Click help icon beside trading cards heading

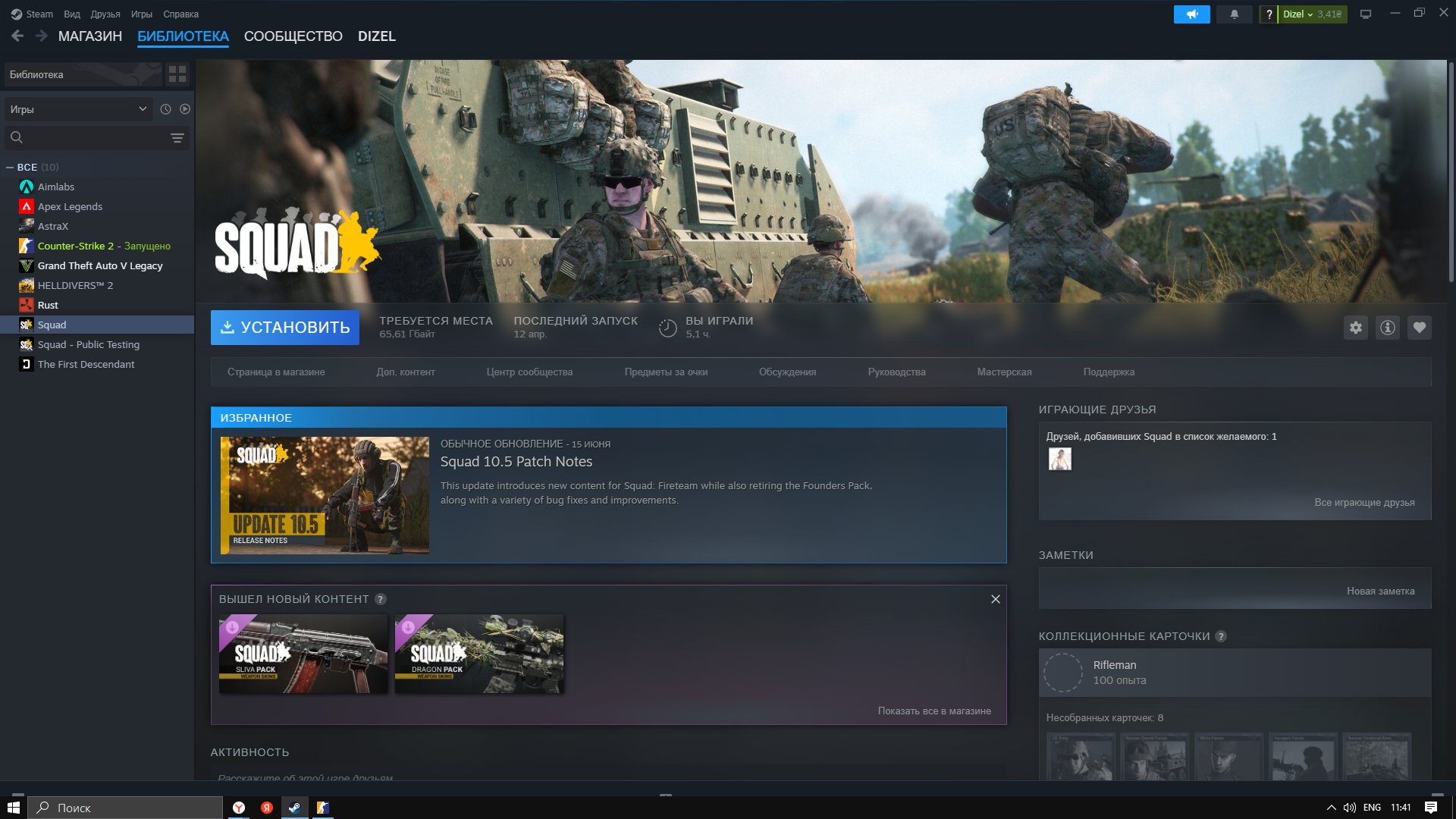(1221, 636)
